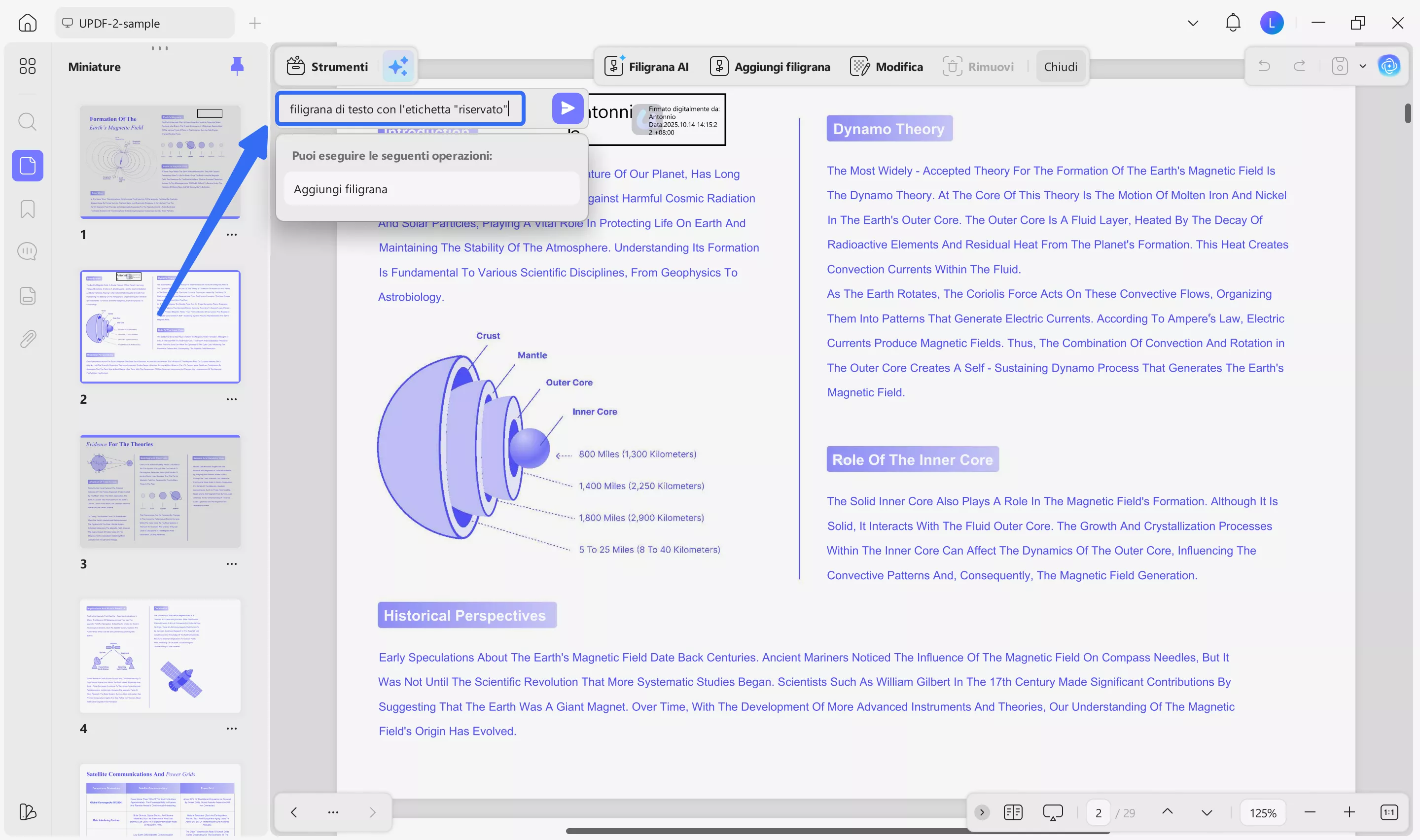Toggle the pin on Miniature panel
This screenshot has height=840, width=1420.
tap(237, 66)
